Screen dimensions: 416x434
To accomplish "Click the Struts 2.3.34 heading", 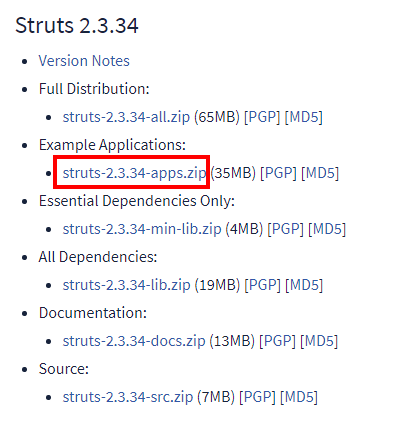I will [77, 26].
